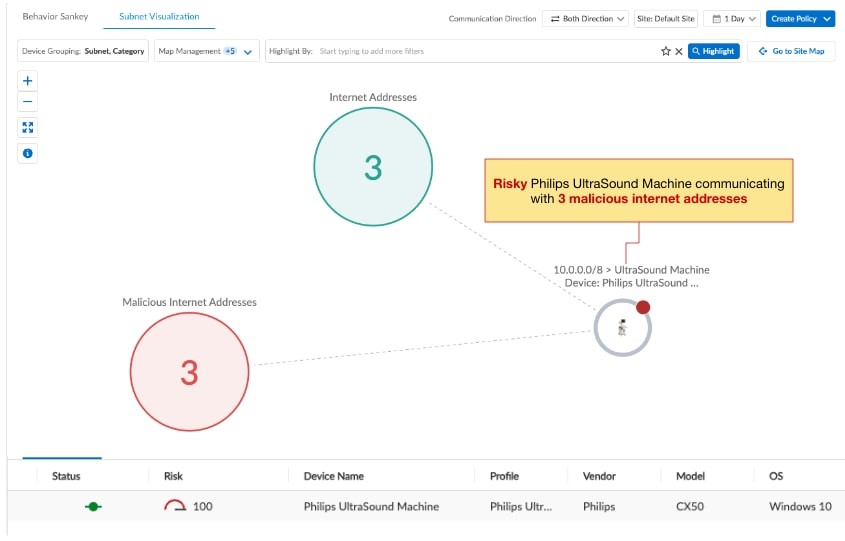
Task: Click the Philips UltraSound device node icon
Action: tap(622, 327)
